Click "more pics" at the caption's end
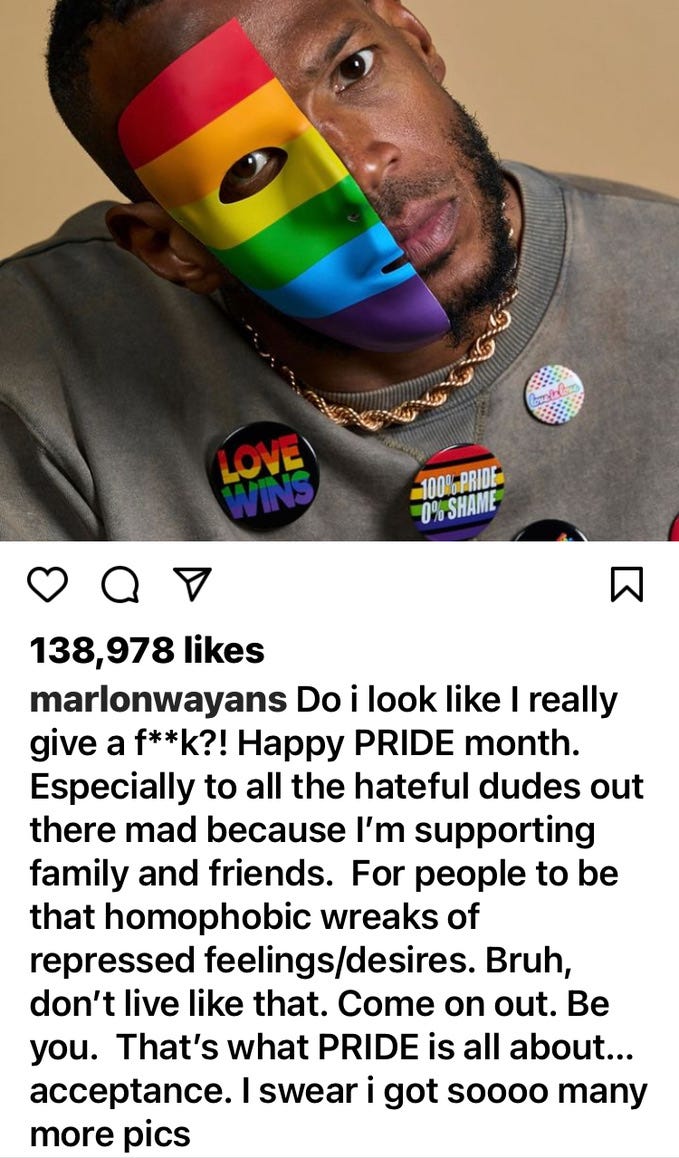Viewport: 679px width, 1158px height. 110,1134
